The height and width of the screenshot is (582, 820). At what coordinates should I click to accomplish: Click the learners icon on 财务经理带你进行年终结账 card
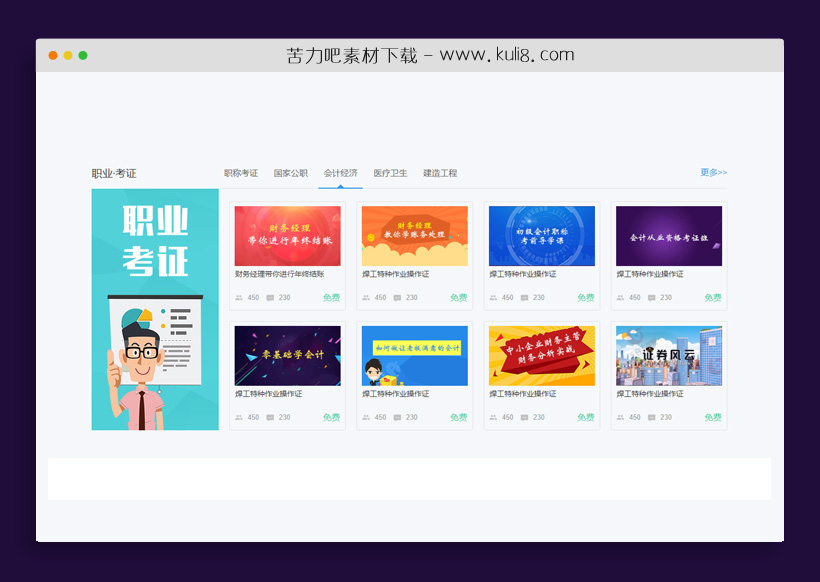pos(239,298)
